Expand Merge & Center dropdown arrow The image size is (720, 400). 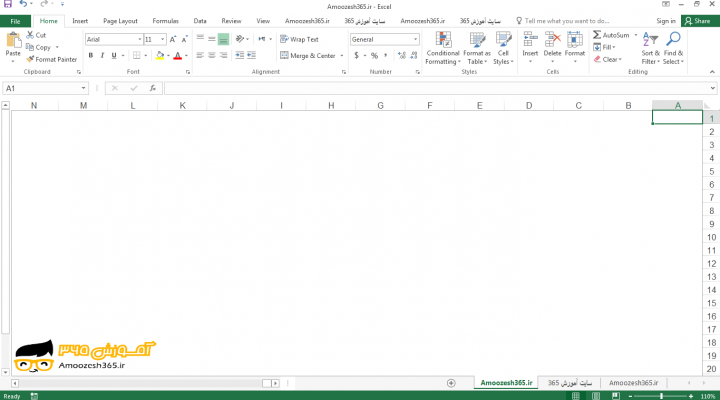(342, 56)
